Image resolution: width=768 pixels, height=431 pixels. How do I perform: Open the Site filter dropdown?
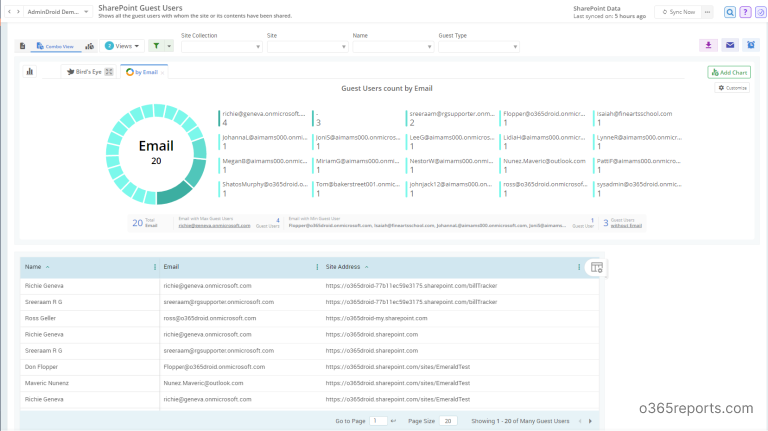(308, 47)
